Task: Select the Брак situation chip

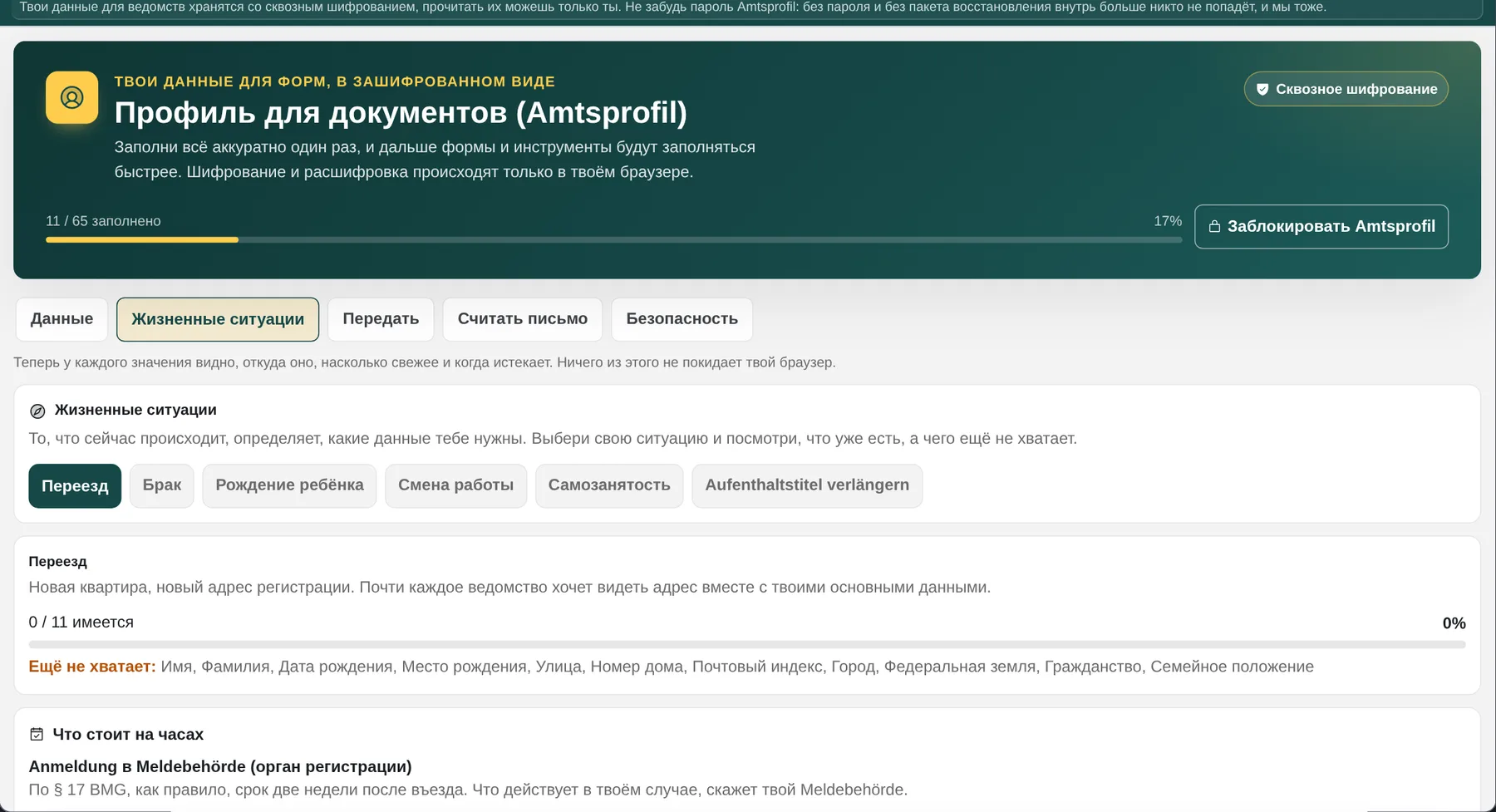Action: (162, 485)
